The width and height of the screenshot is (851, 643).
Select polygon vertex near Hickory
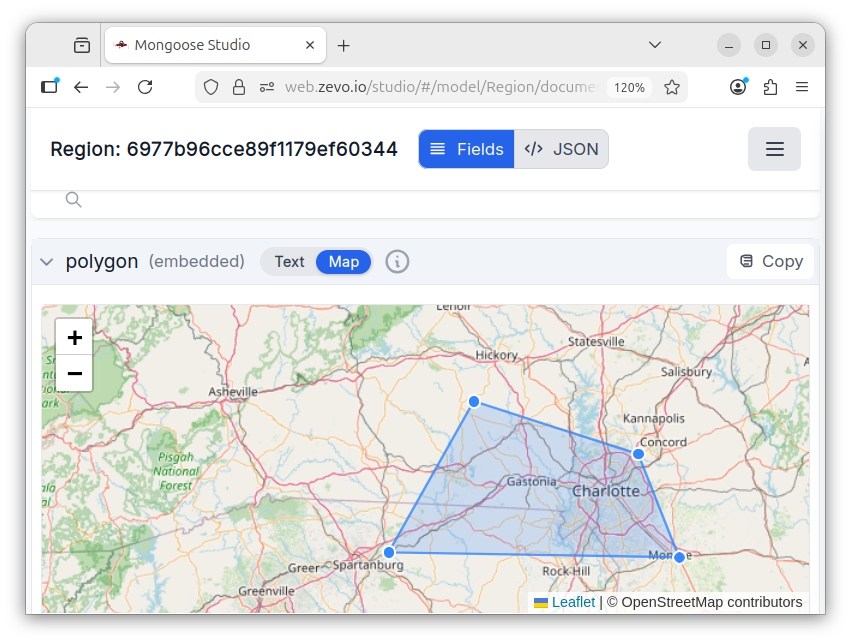pos(474,402)
